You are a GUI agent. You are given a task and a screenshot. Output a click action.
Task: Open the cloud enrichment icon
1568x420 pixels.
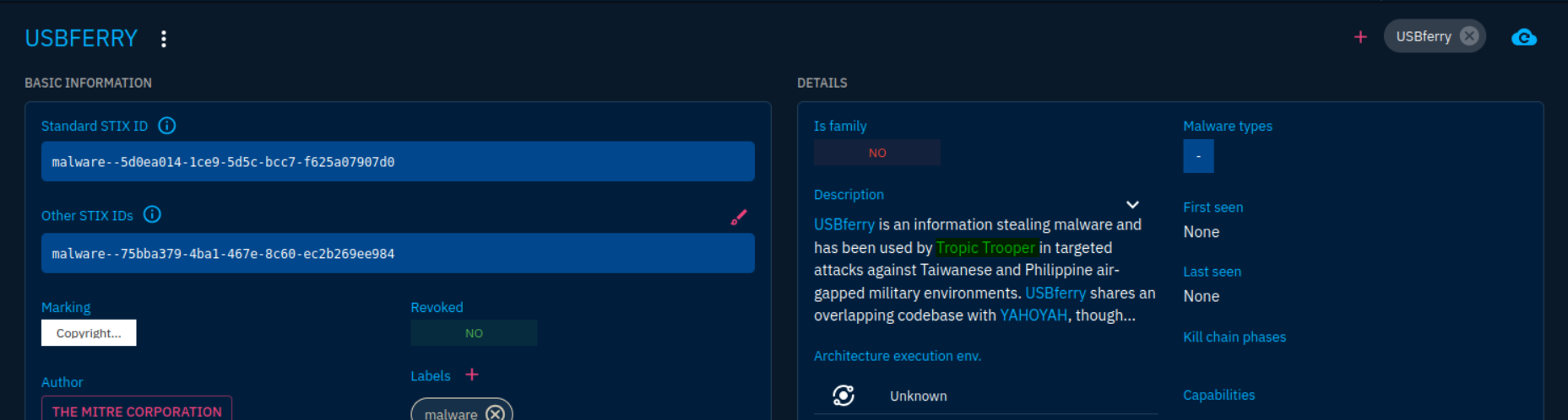pos(1524,37)
